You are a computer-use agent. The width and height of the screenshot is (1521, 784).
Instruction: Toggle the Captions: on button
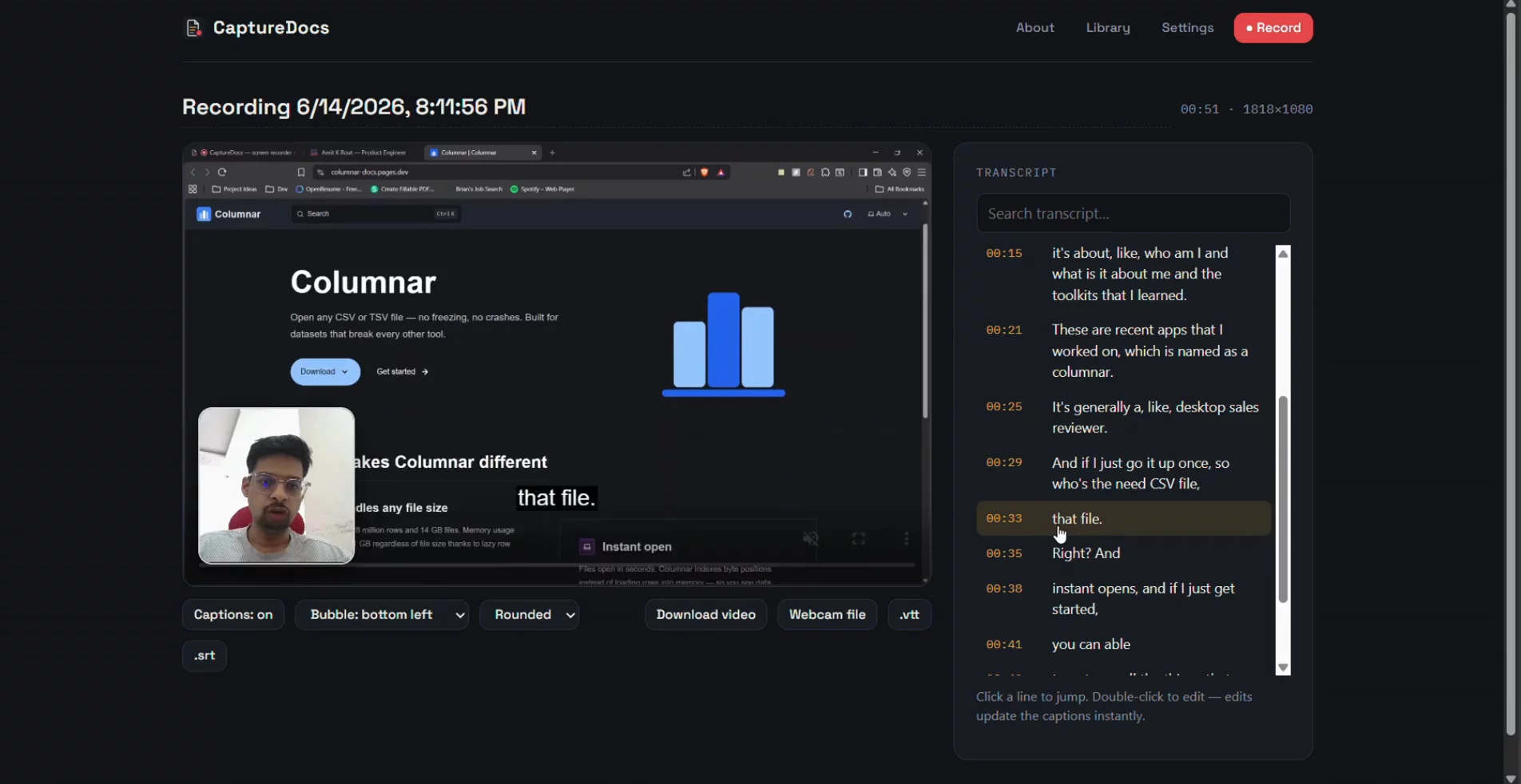coord(232,615)
